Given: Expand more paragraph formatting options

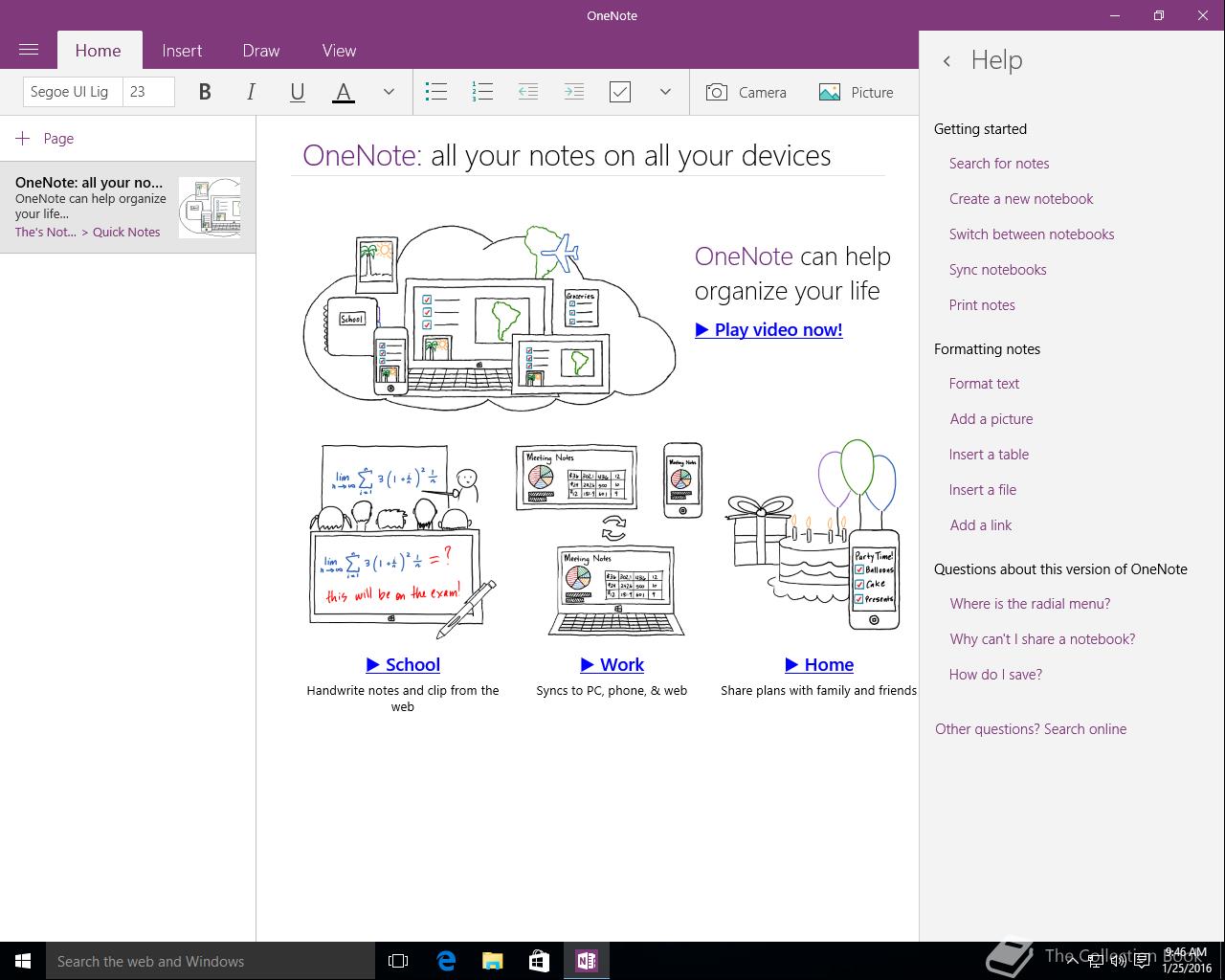Looking at the screenshot, I should (665, 92).
